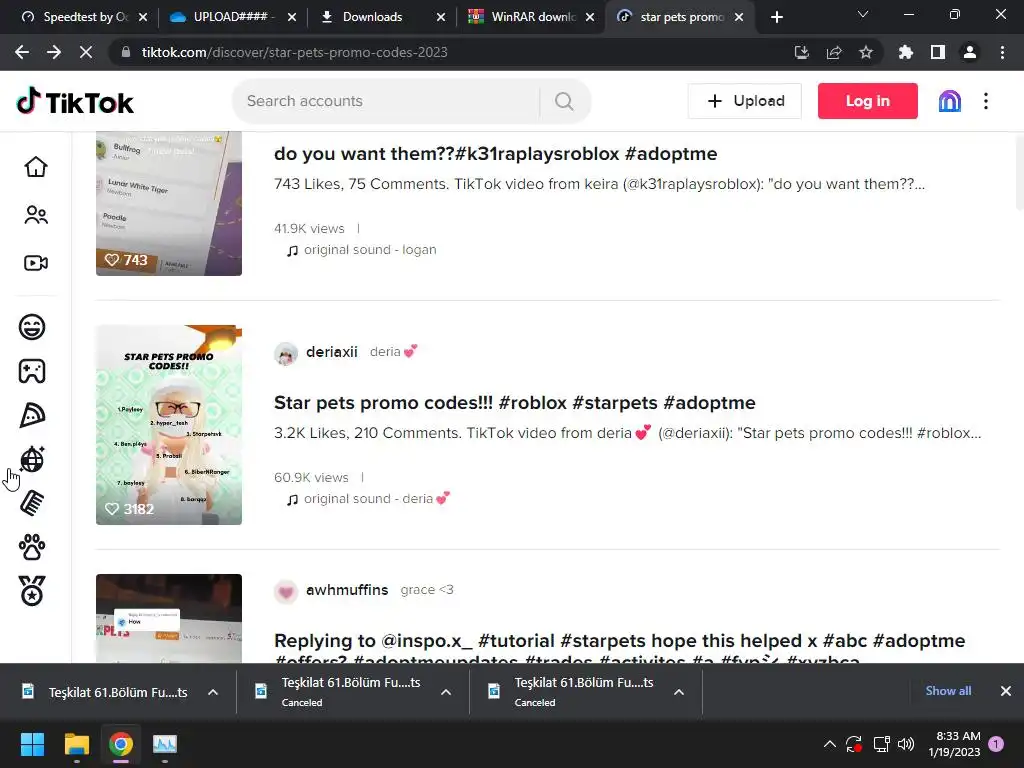The image size is (1024, 768).
Task: Open deriaxii profile link
Action: click(x=332, y=352)
